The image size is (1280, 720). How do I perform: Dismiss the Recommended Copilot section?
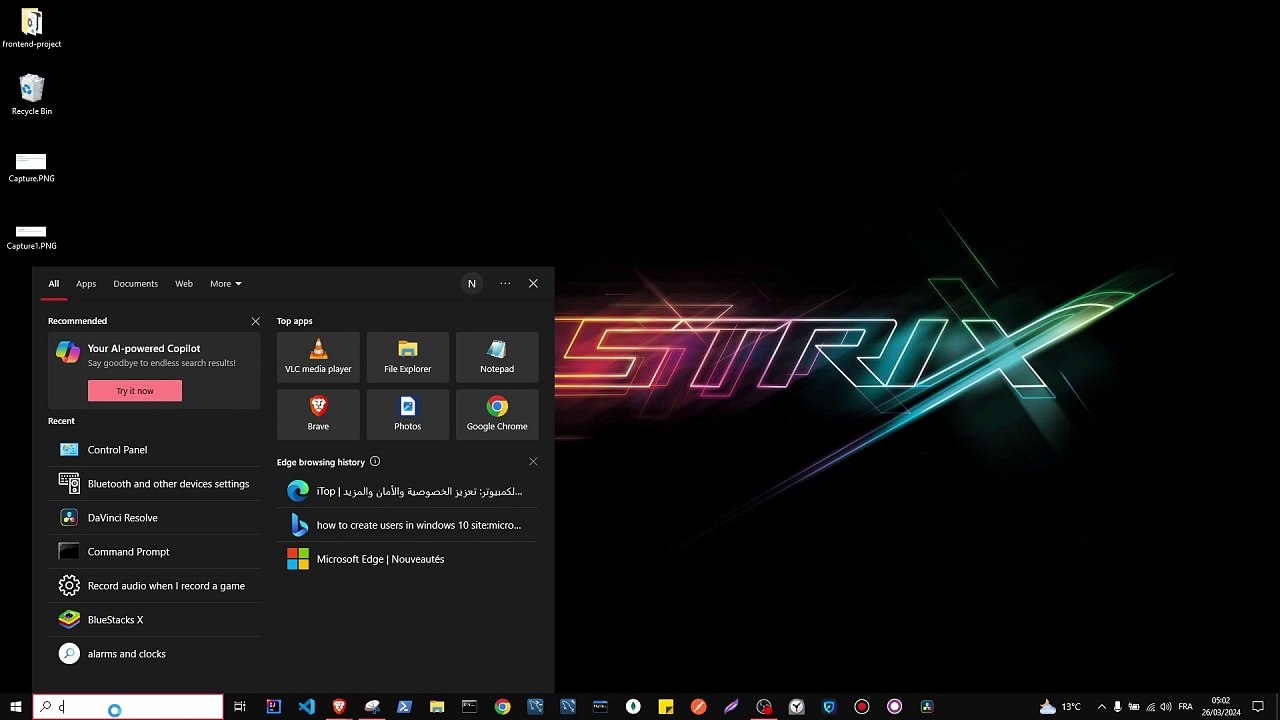click(256, 321)
